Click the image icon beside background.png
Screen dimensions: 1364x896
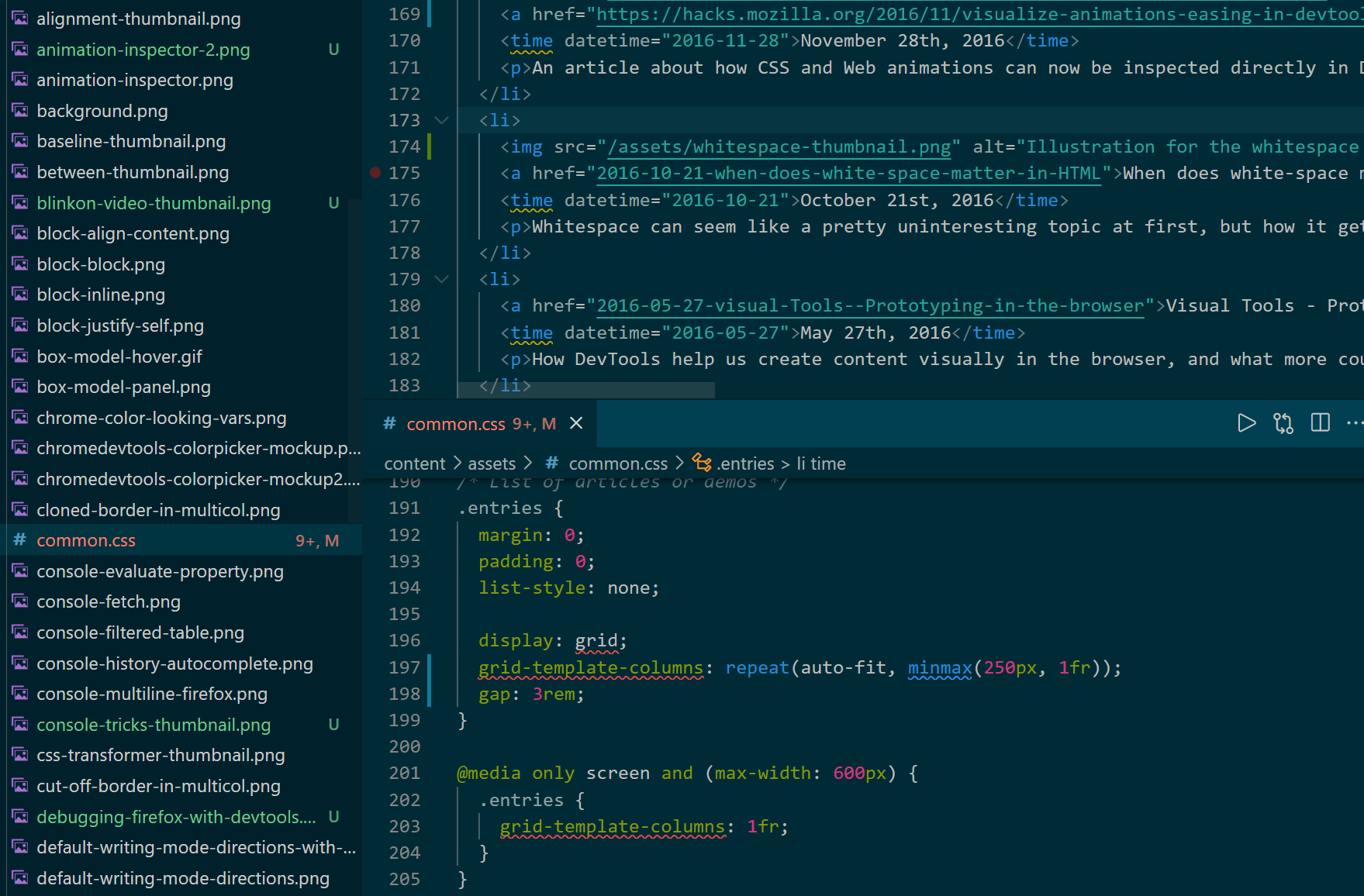19,110
